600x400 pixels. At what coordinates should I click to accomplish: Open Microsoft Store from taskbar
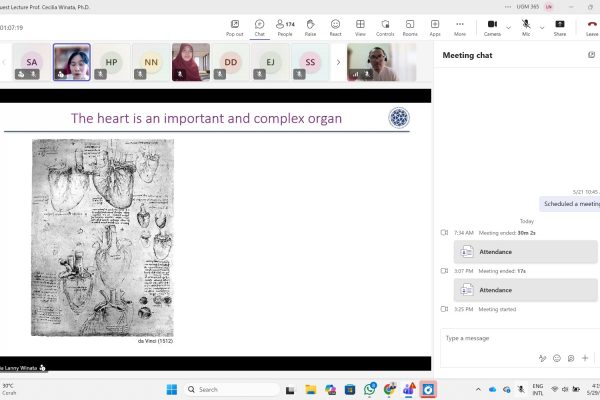[350, 390]
